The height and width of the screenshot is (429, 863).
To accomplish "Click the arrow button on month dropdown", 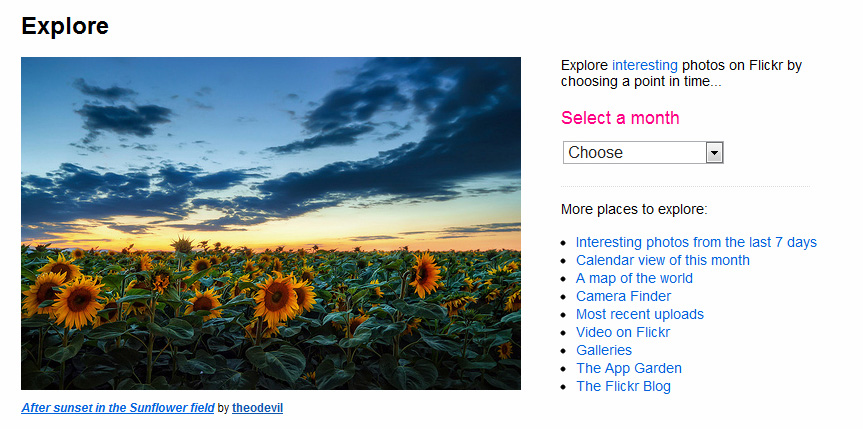I will (714, 153).
